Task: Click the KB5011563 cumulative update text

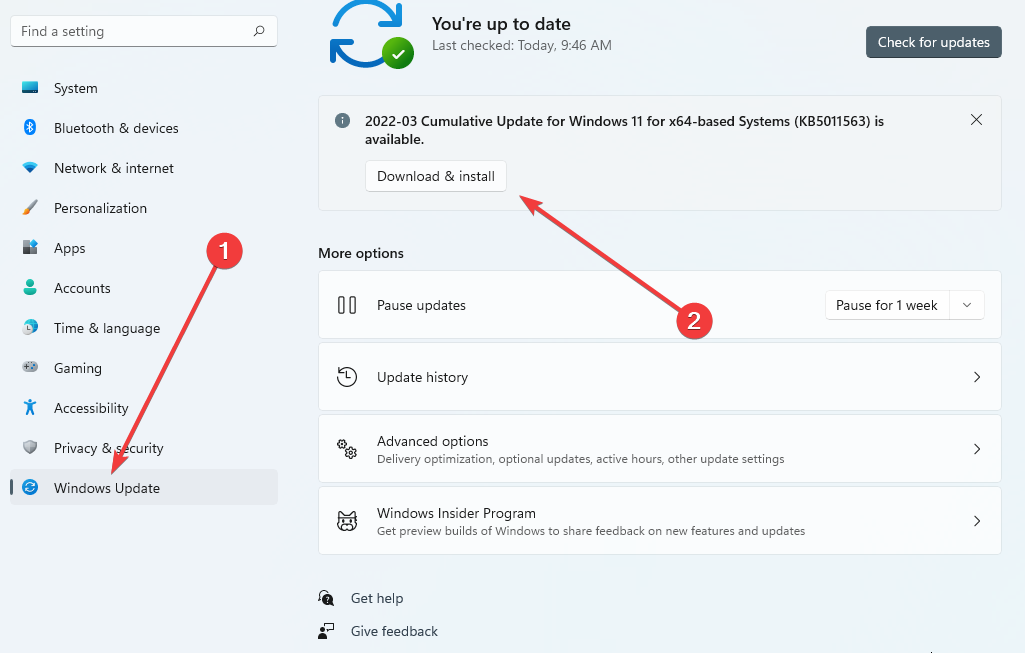Action: coord(624,130)
